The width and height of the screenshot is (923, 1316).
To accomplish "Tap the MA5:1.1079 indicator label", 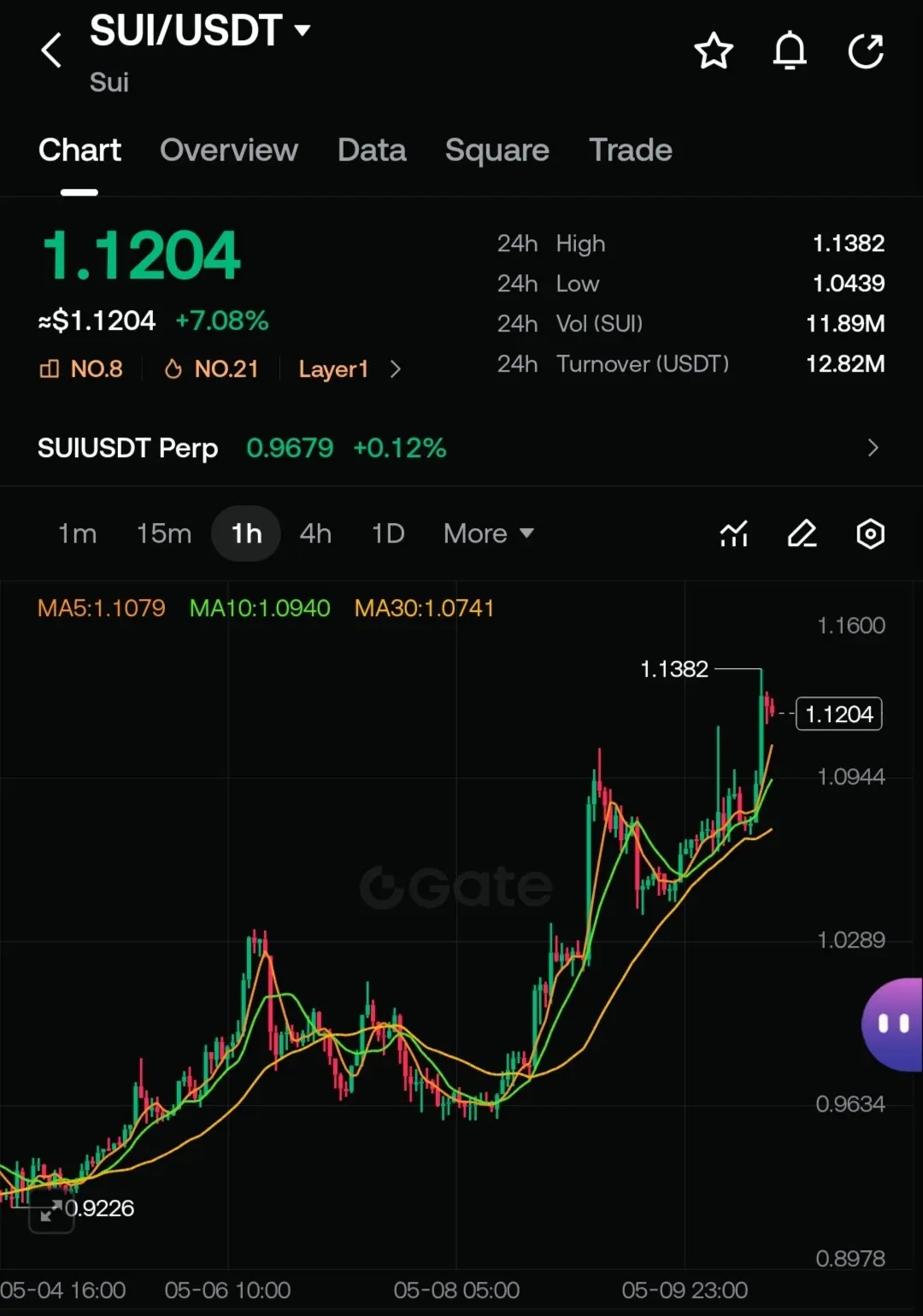I will coord(102,608).
